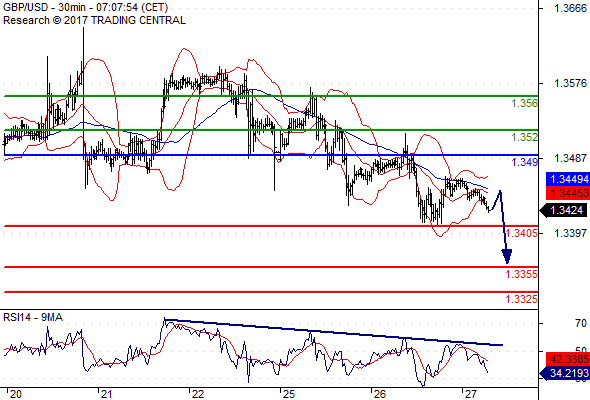
Task: Click the blue 1.34494 moving average label
Action: (568, 179)
